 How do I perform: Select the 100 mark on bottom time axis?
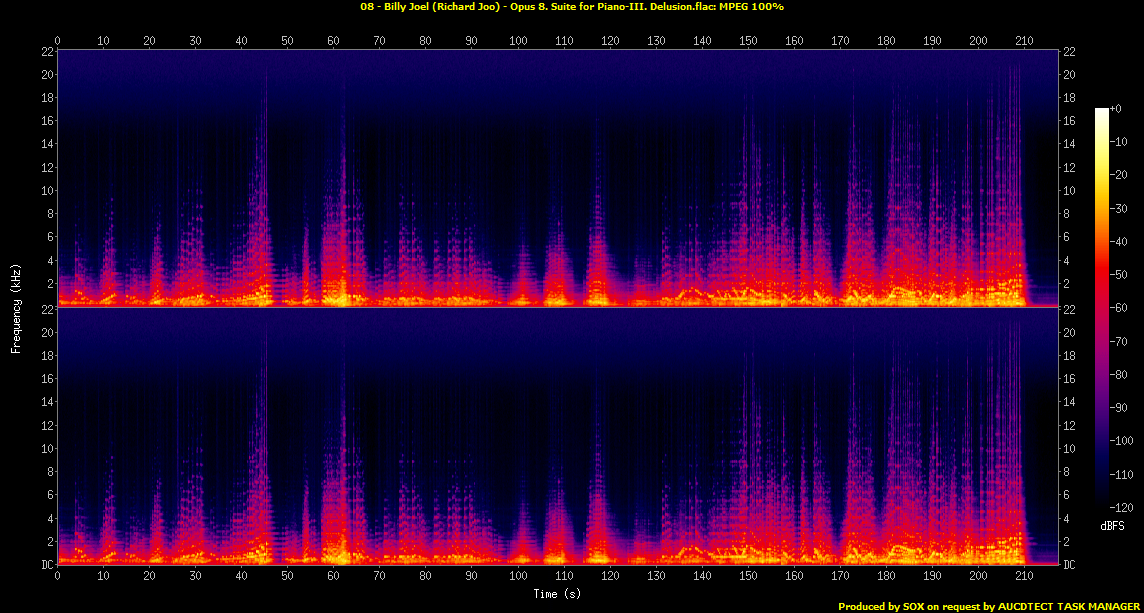[518, 577]
